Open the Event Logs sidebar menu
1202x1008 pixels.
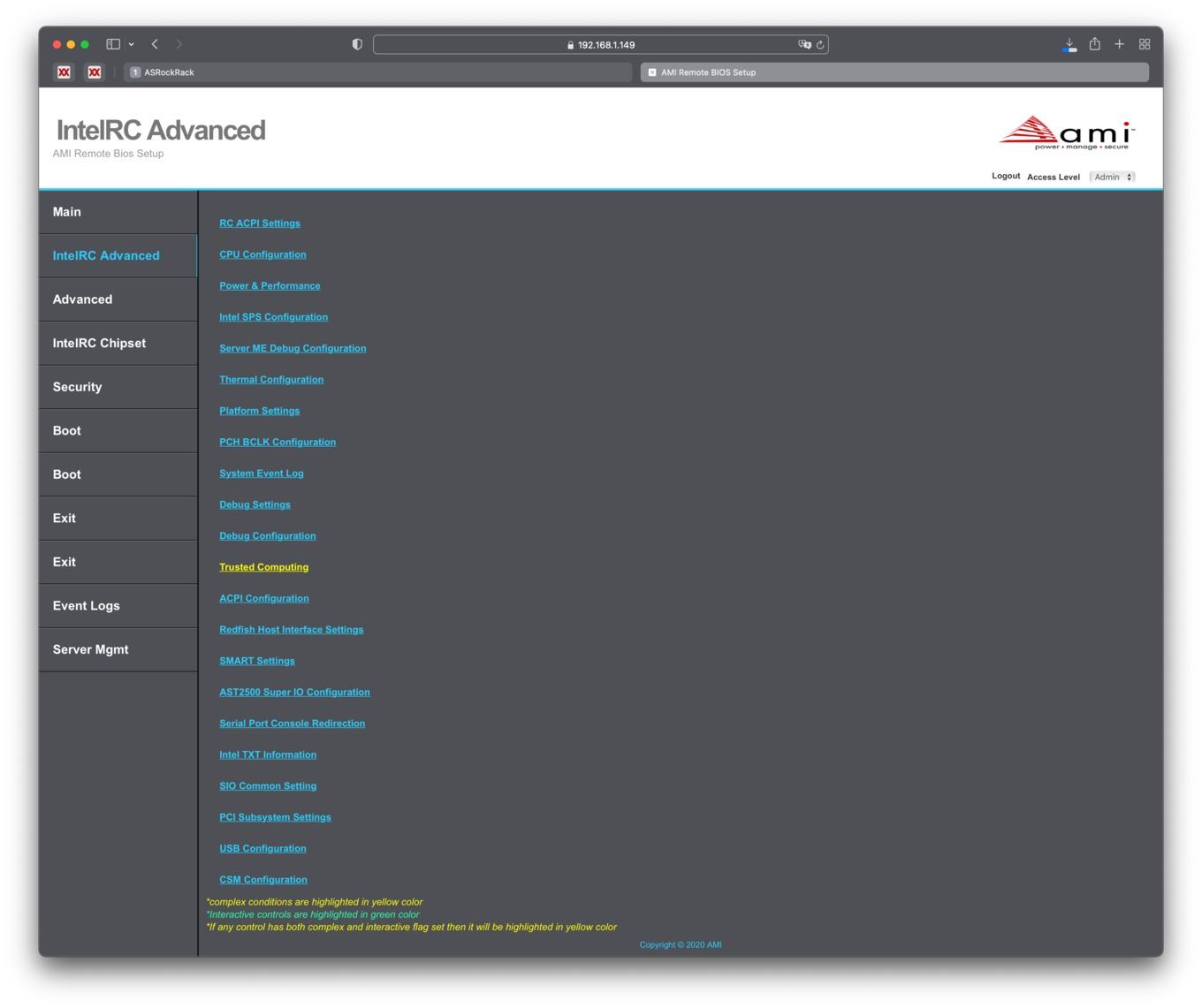click(x=118, y=606)
